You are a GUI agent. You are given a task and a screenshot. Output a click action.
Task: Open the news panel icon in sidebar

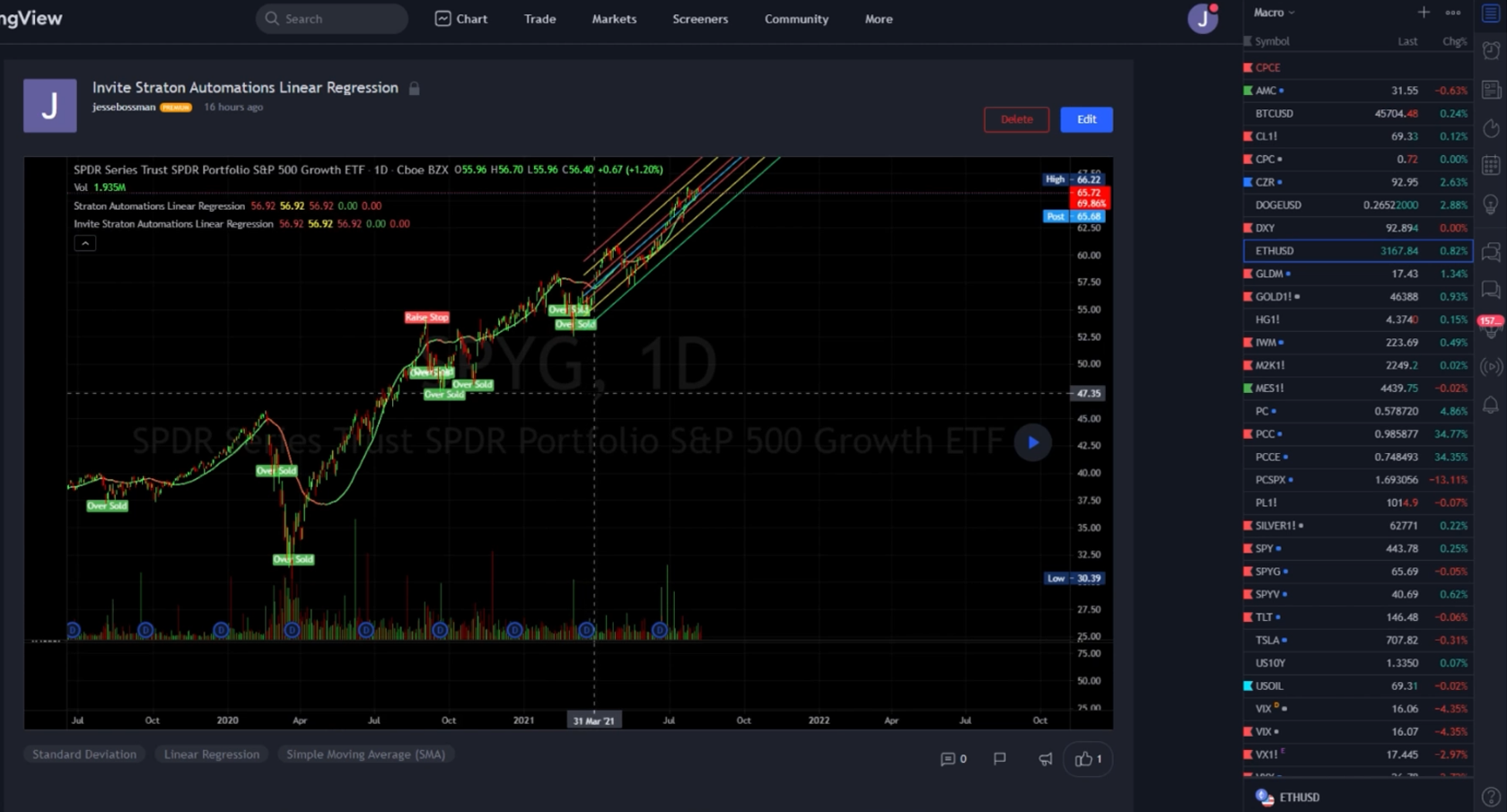1491,90
